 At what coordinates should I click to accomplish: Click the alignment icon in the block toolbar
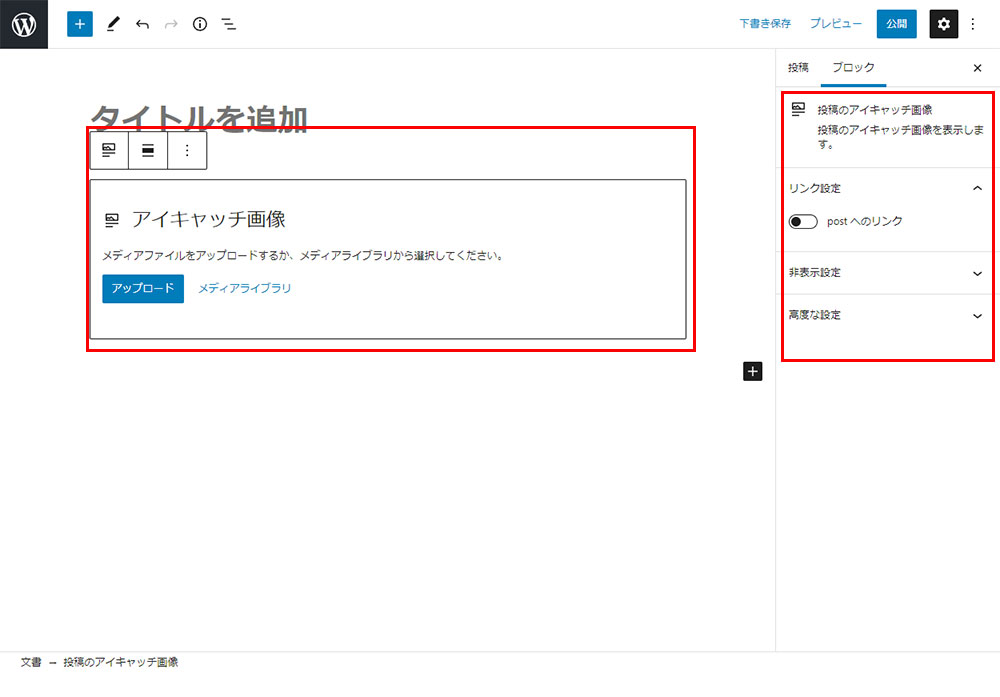(x=147, y=150)
